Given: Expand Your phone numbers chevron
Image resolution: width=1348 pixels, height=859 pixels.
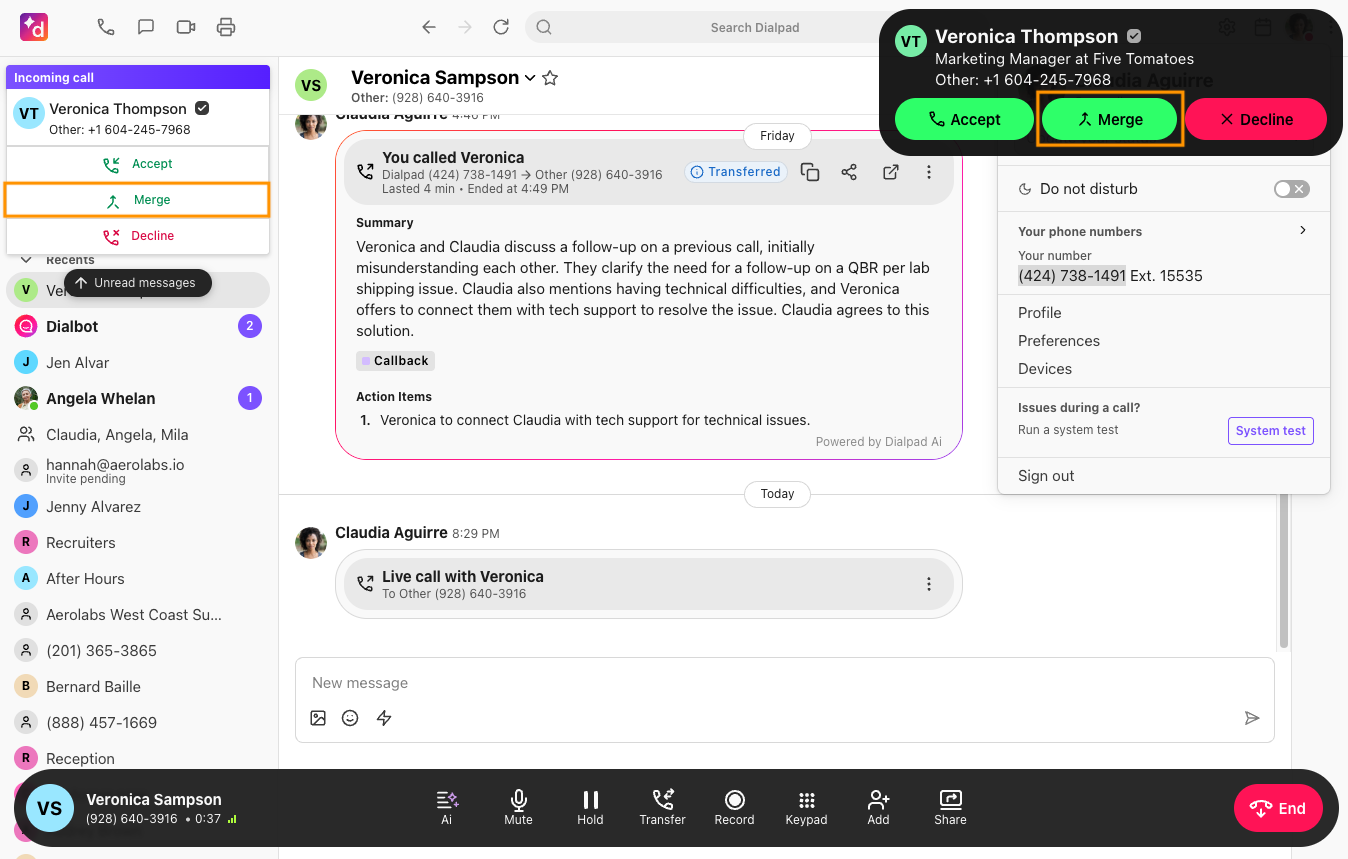Looking at the screenshot, I should [1303, 230].
